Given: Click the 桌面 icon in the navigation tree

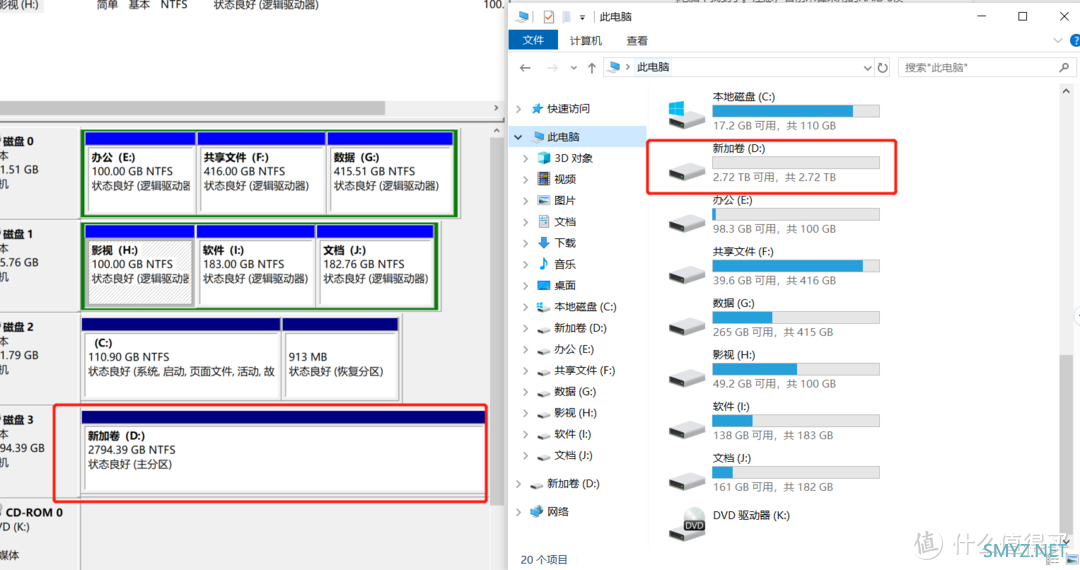Looking at the screenshot, I should pyautogui.click(x=543, y=285).
